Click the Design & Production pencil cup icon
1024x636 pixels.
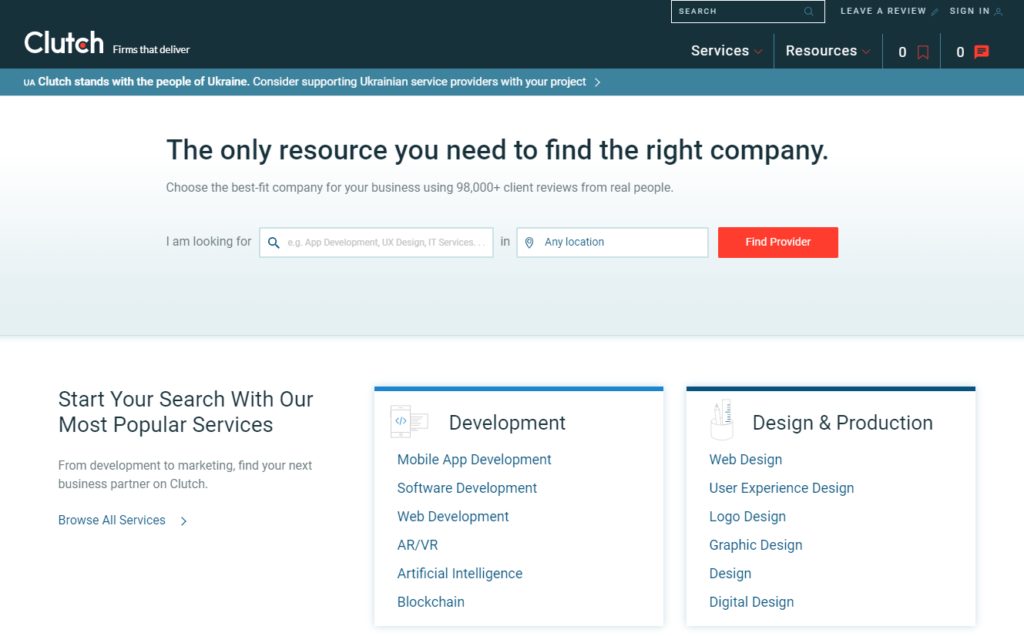coord(721,421)
